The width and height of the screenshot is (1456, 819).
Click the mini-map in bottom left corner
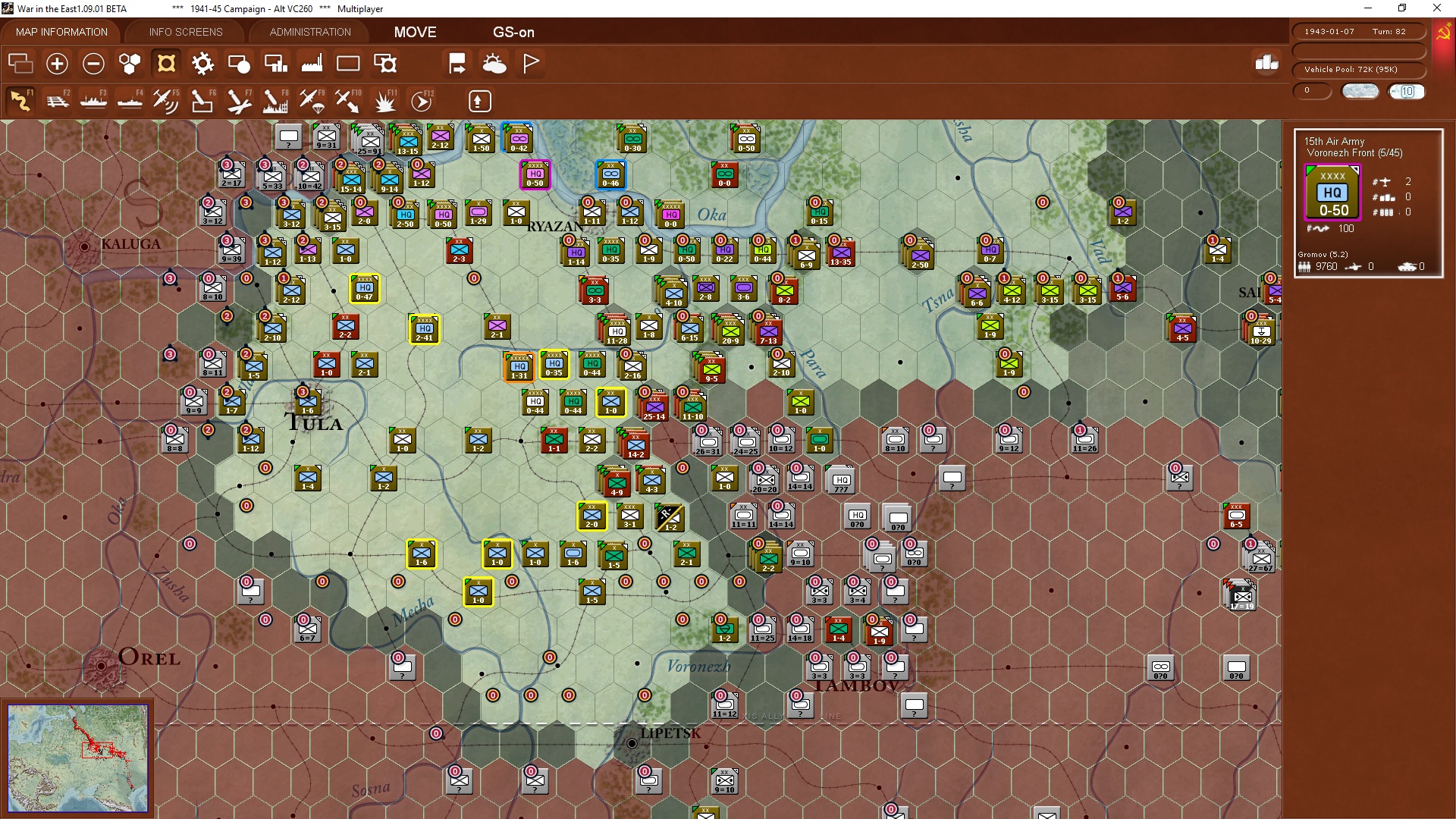coord(78,758)
